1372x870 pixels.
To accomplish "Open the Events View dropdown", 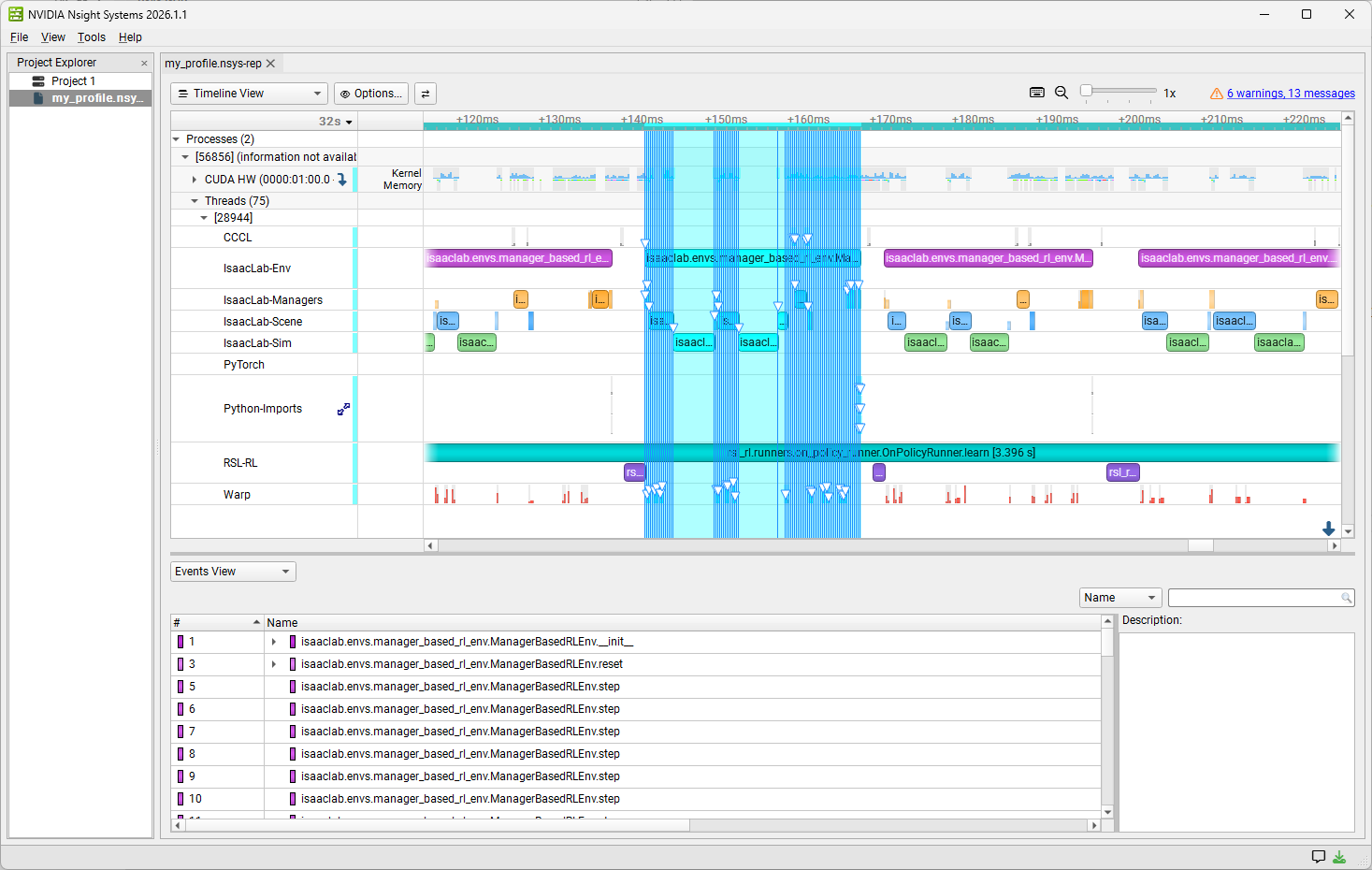I will pyautogui.click(x=233, y=572).
